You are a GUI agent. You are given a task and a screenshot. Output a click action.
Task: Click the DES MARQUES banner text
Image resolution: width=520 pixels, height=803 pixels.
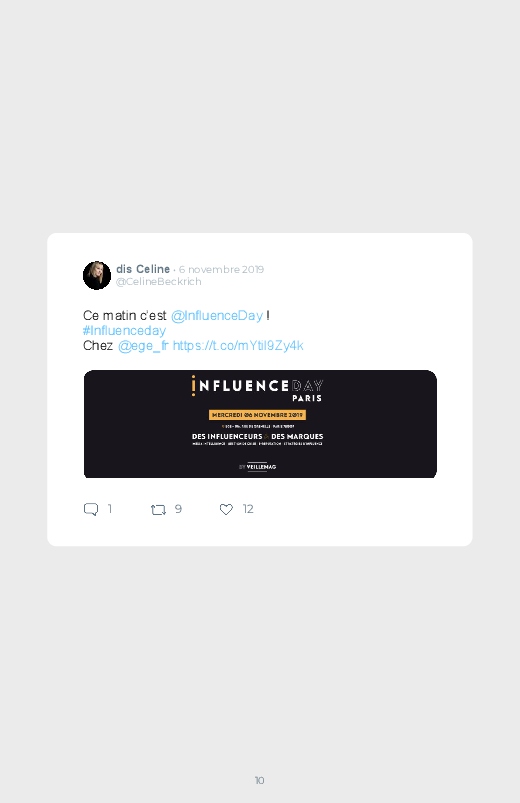pos(297,436)
